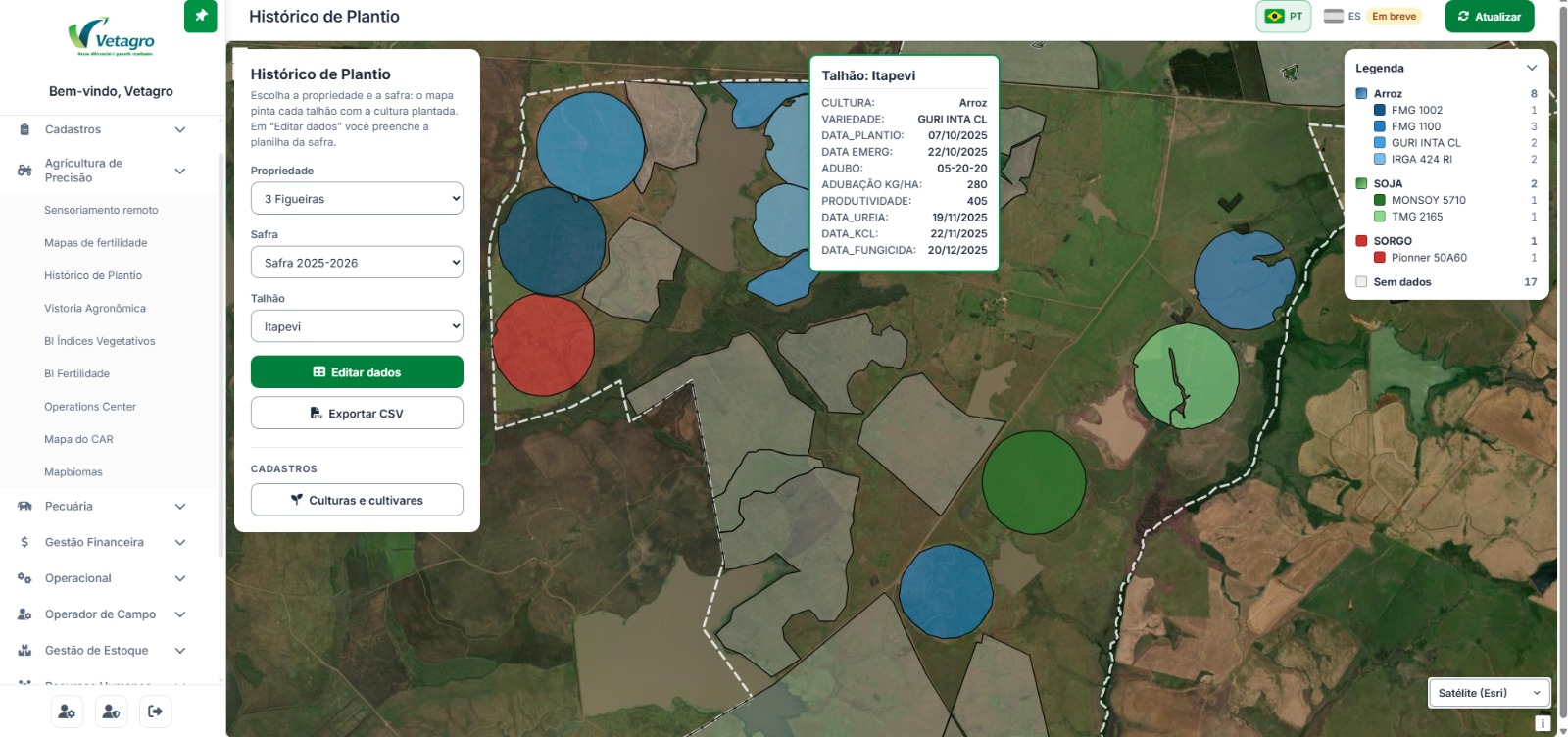Open the Safra 2025-2026 dropdown
This screenshot has height=737, width=1568.
[x=357, y=263]
